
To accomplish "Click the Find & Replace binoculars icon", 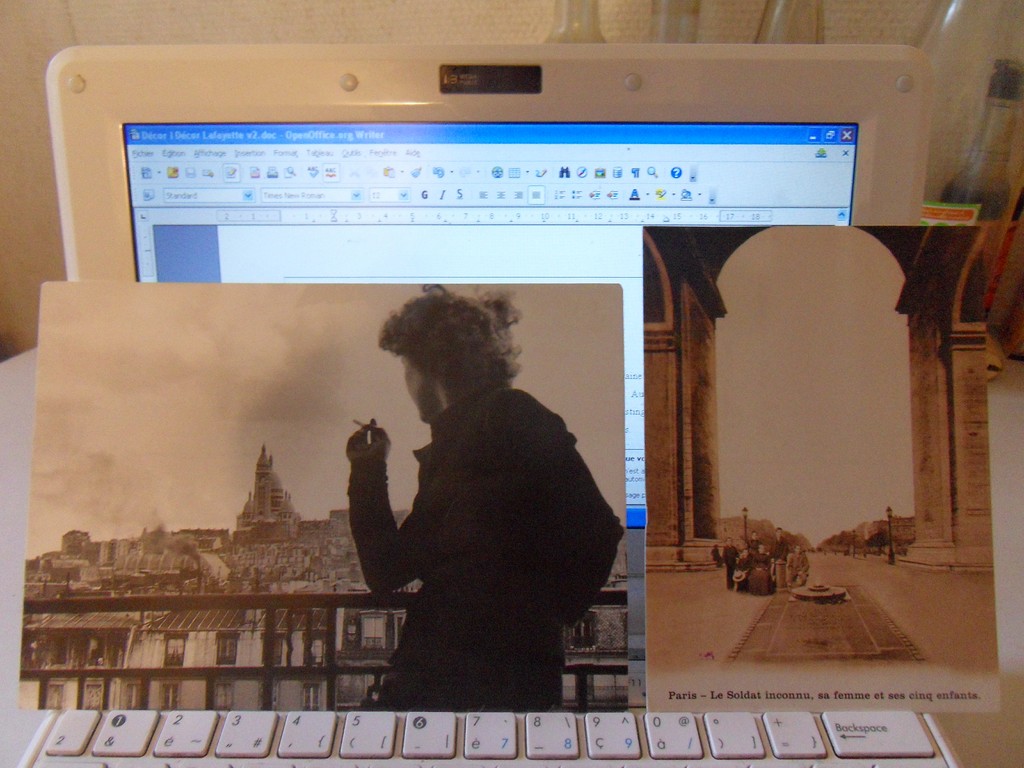I will coord(564,173).
